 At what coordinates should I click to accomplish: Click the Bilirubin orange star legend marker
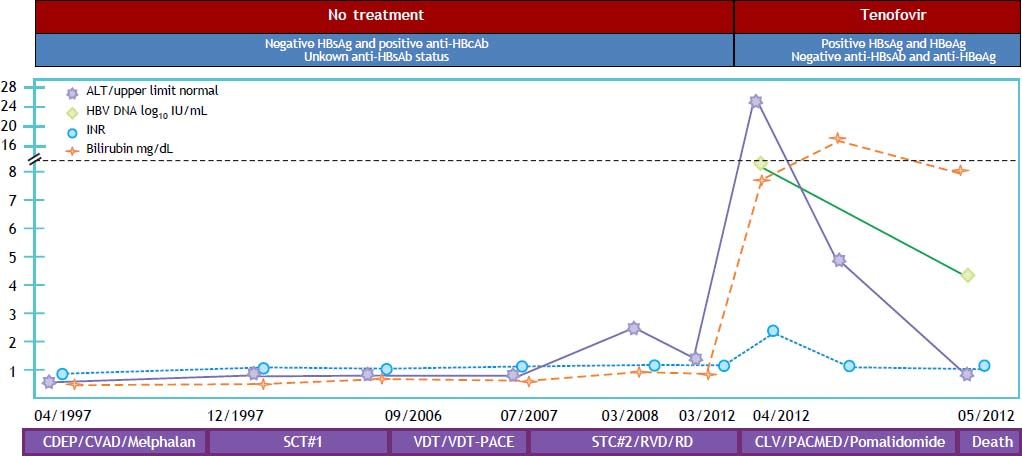[x=71, y=150]
